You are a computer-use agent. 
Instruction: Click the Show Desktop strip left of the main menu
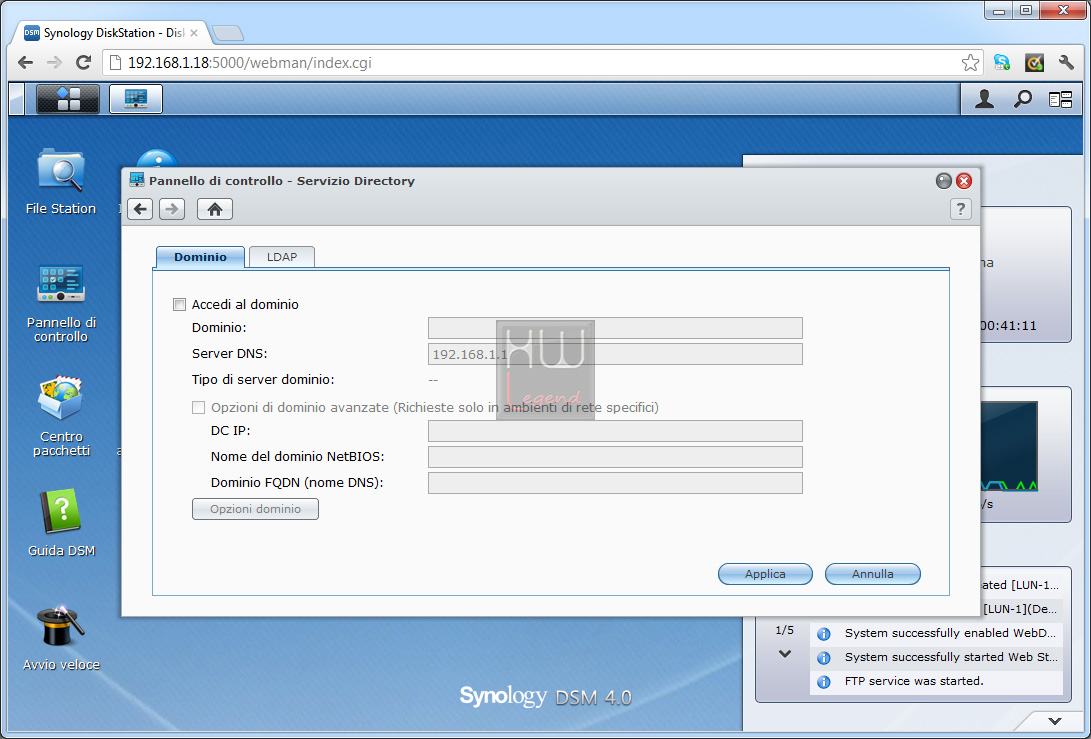click(16, 99)
